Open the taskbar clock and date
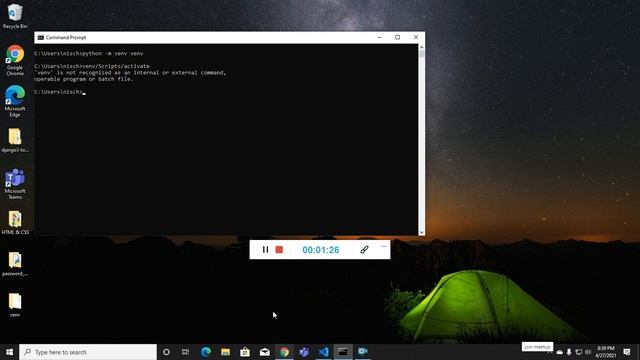The width and height of the screenshot is (640, 360). (606, 352)
